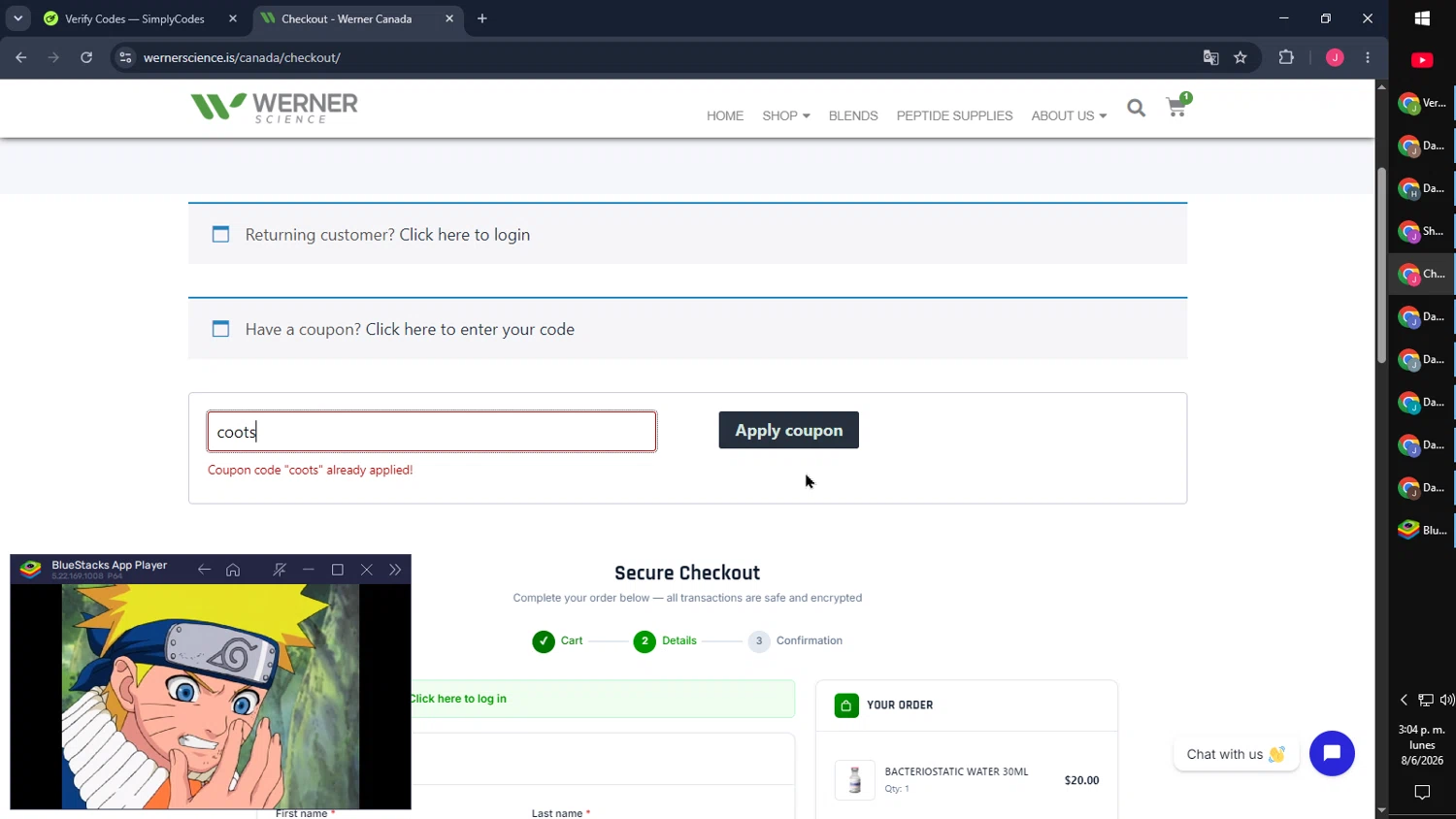Open the Chrome Extensions puzzle icon

tap(1286, 57)
